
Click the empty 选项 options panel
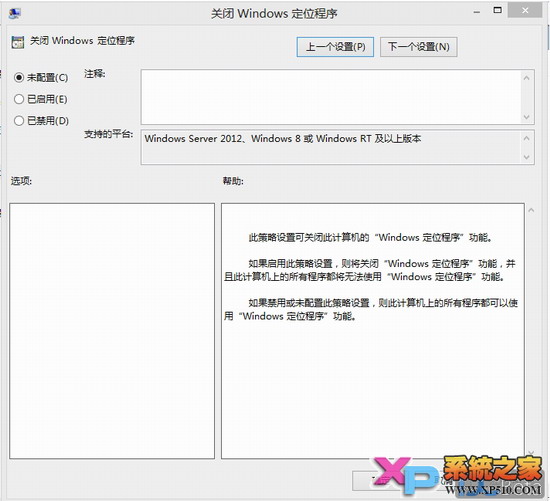tap(112, 331)
